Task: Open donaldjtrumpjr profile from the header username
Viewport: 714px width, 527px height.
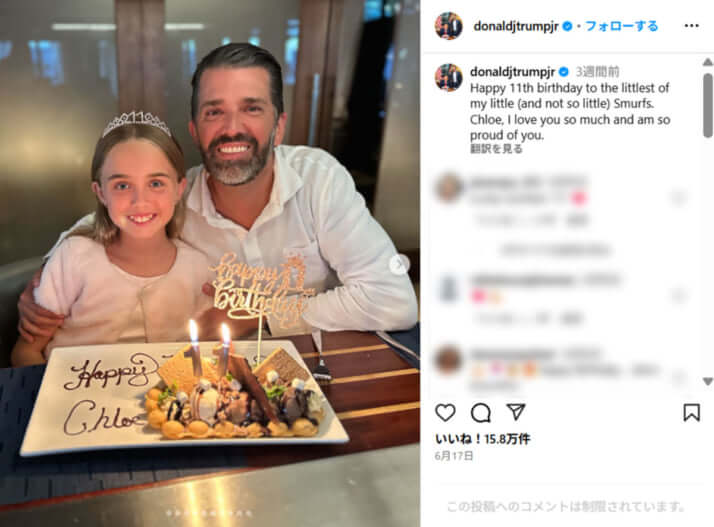Action: coord(516,26)
